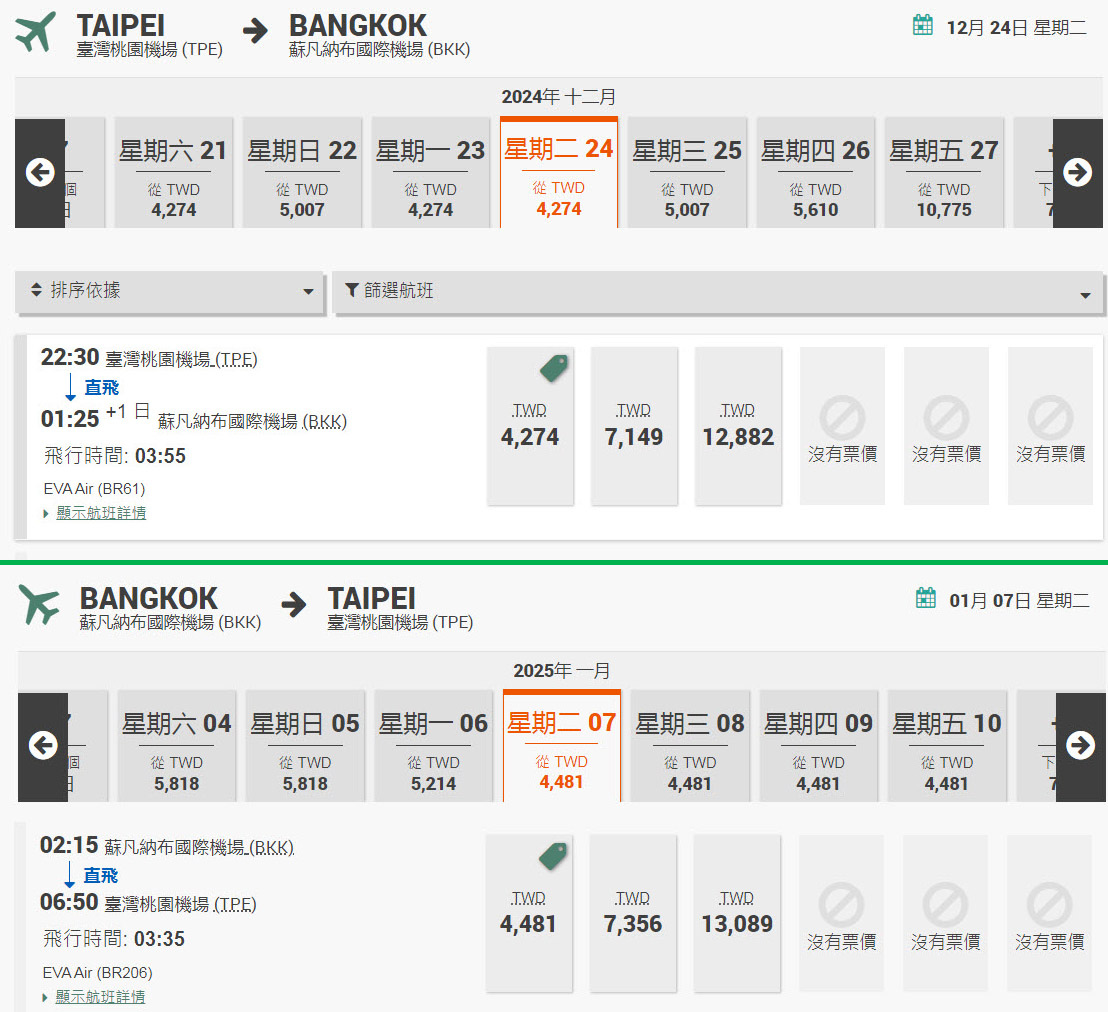The image size is (1108, 1012).
Task: Select outbound date 星期五 27 at TWD 10,775
Action: (944, 173)
